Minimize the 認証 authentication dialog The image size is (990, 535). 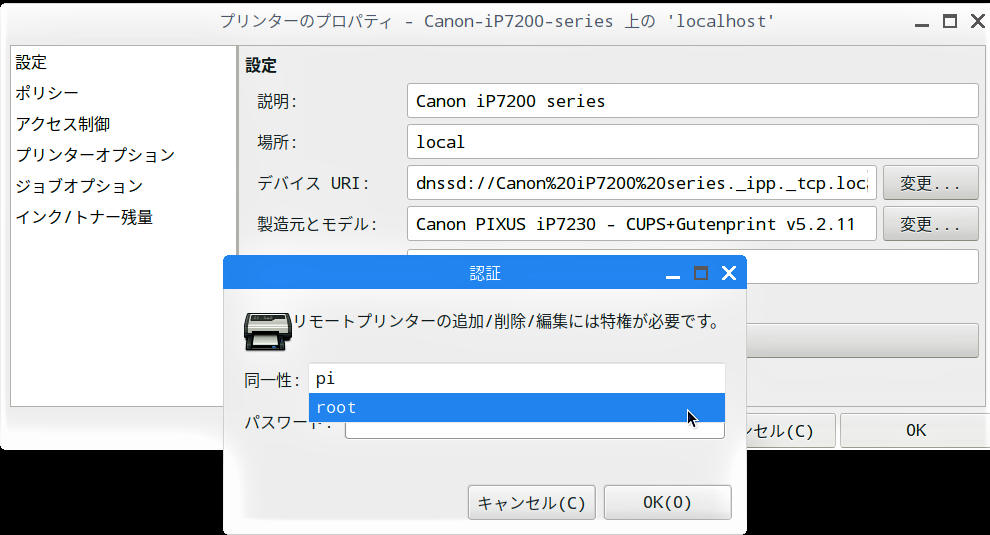pos(673,273)
